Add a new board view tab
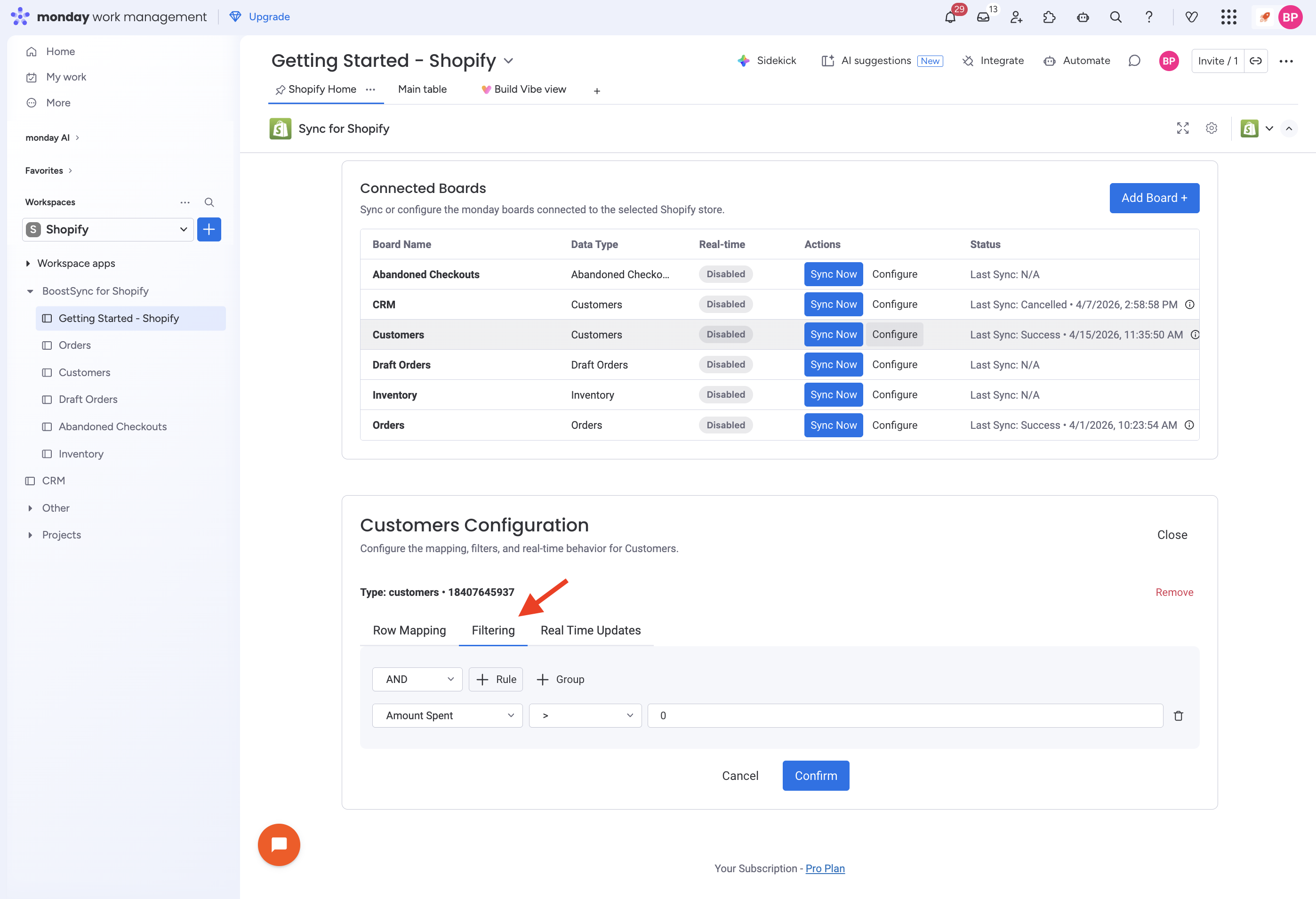This screenshot has height=899, width=1316. click(x=597, y=90)
